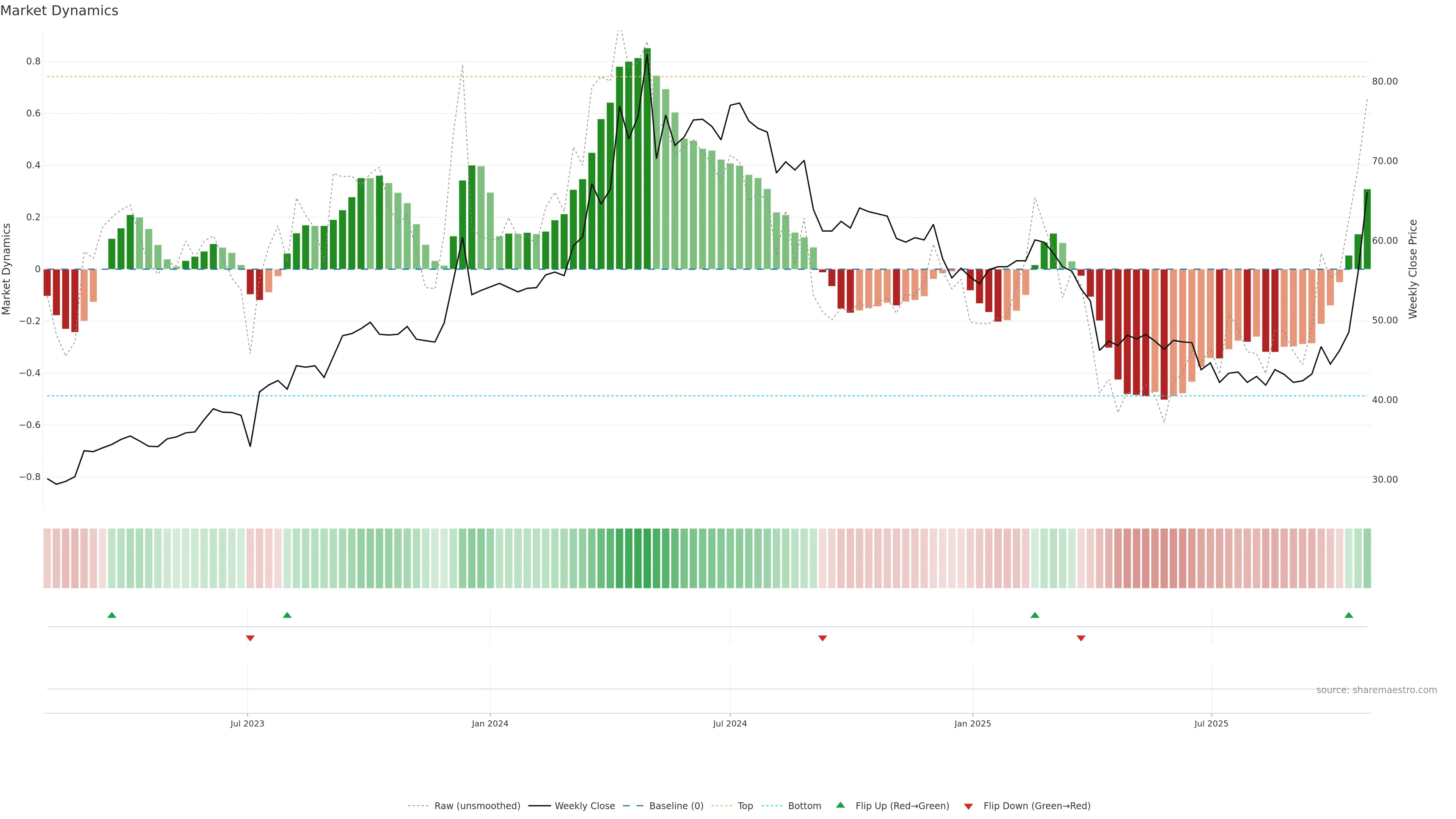Image resolution: width=1456 pixels, height=819 pixels.
Task: Click the green triangle icon in the legend
Action: coord(841,805)
